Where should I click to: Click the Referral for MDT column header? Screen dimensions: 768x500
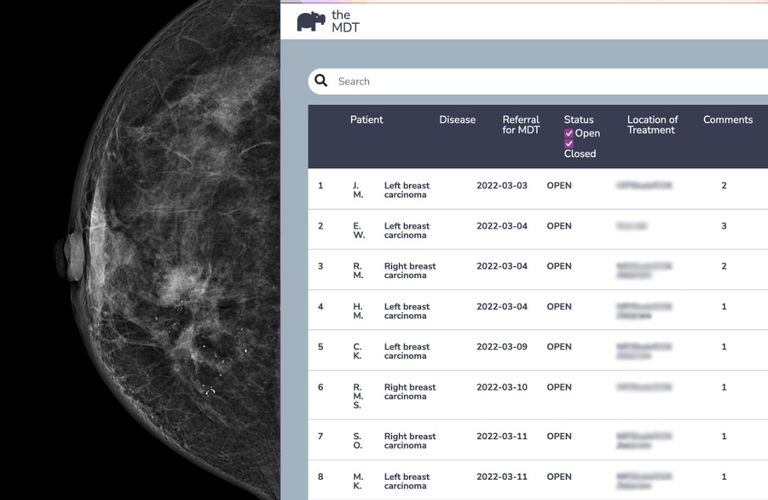(521, 125)
